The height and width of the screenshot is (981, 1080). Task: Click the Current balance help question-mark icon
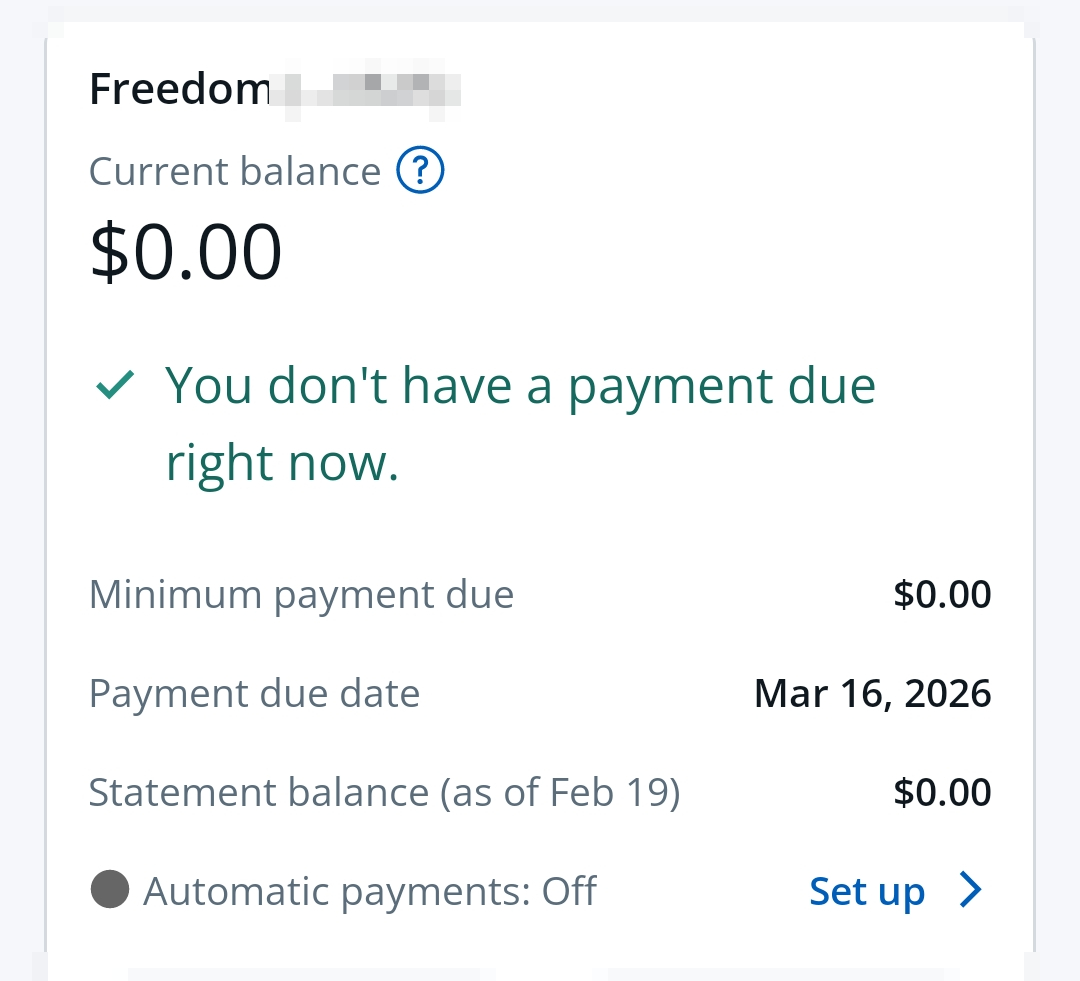[x=420, y=171]
